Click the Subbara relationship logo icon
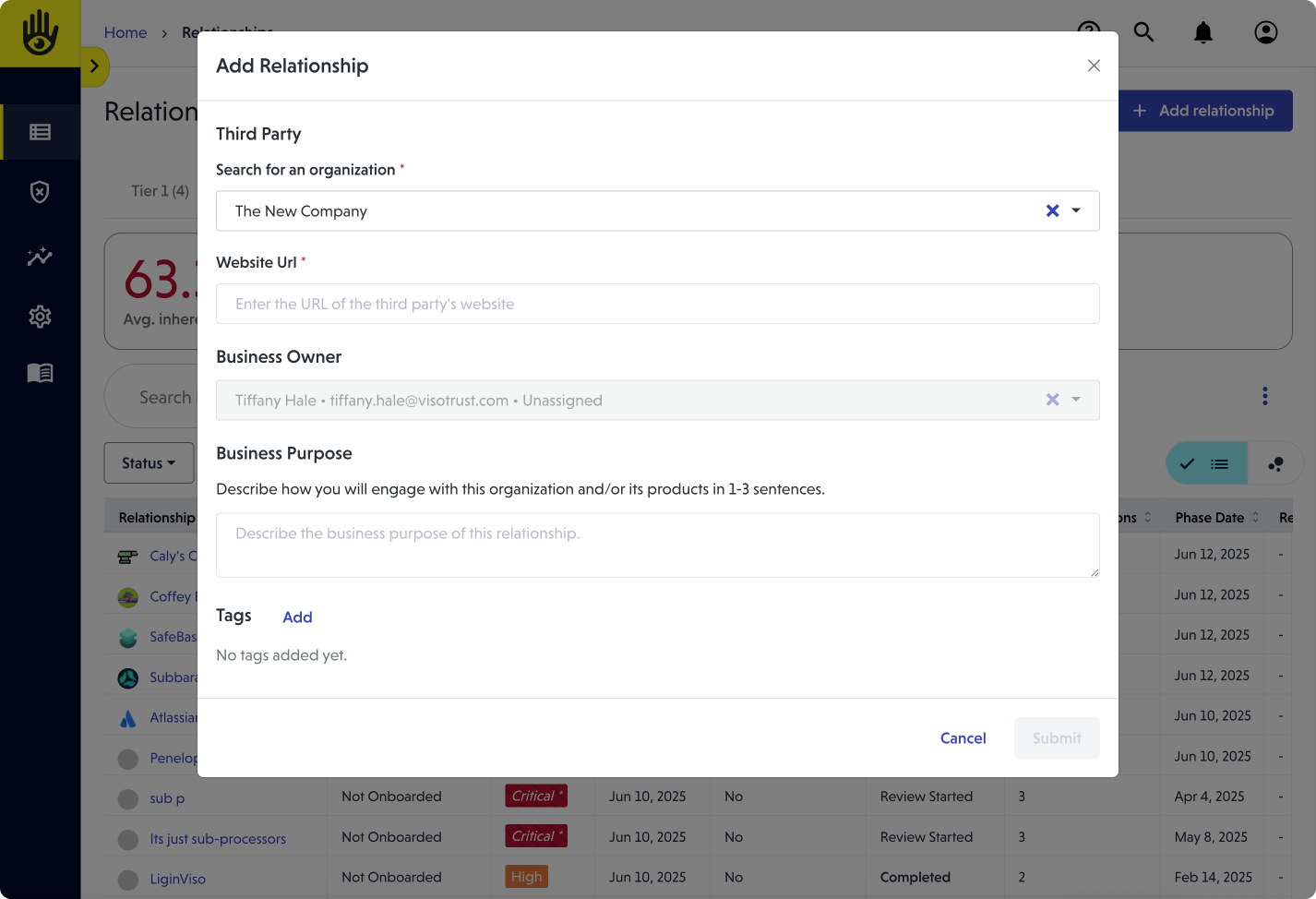This screenshot has height=899, width=1316. click(128, 678)
